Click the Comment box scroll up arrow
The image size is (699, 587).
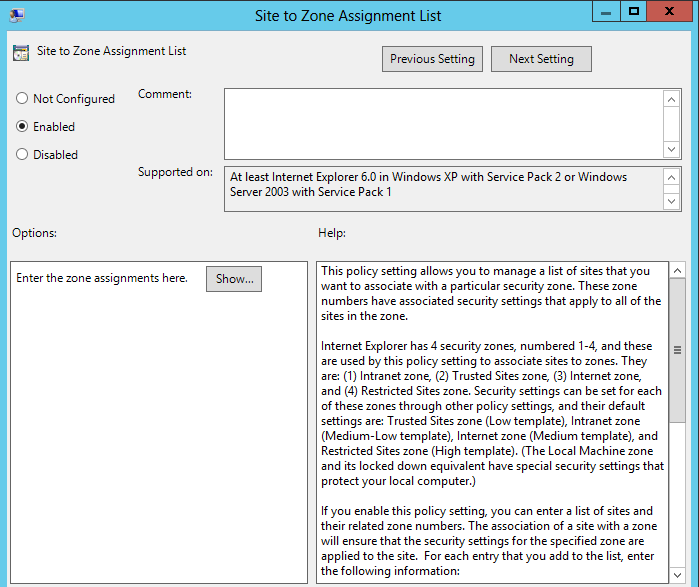pos(671,99)
